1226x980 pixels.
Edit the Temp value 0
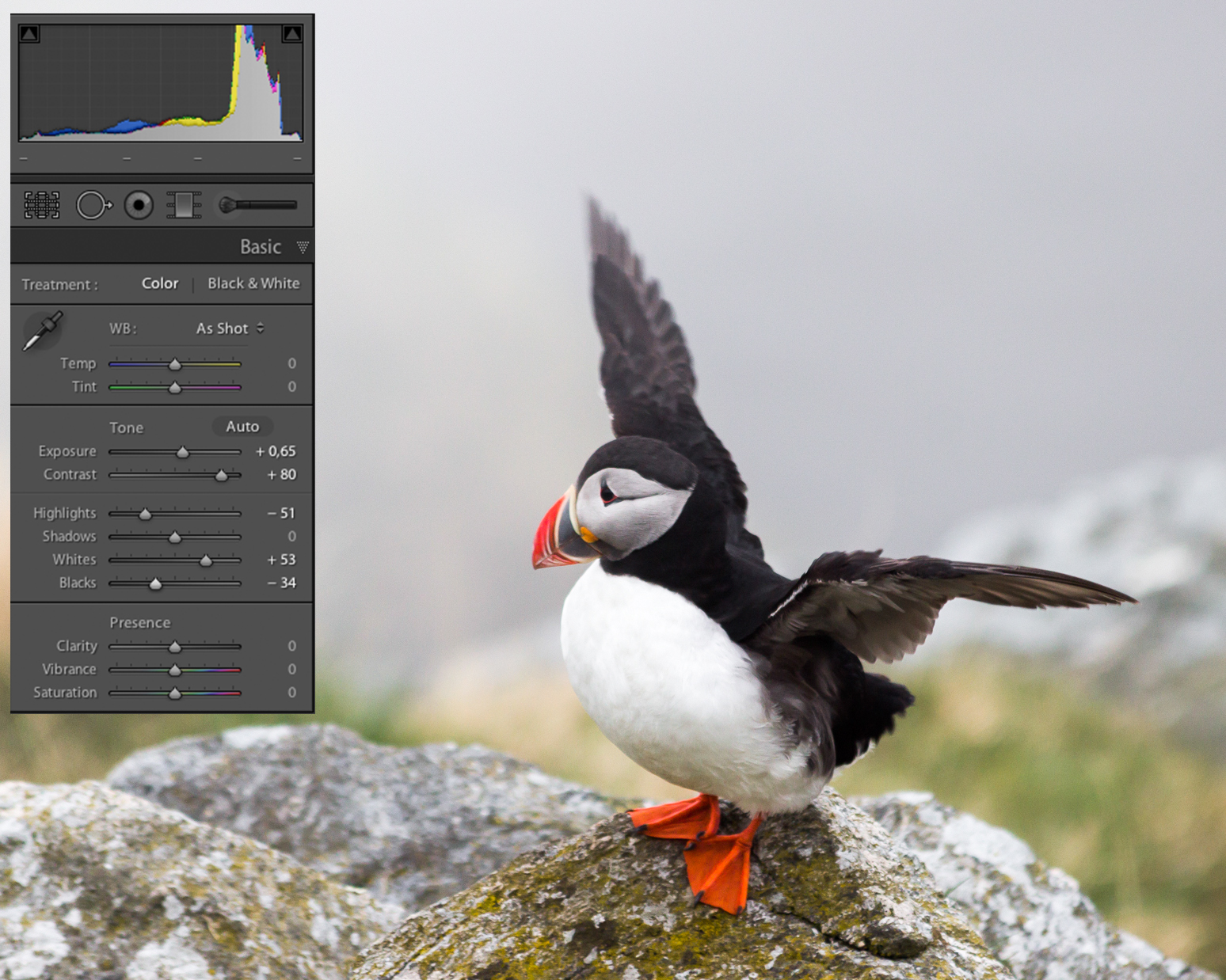click(x=291, y=363)
